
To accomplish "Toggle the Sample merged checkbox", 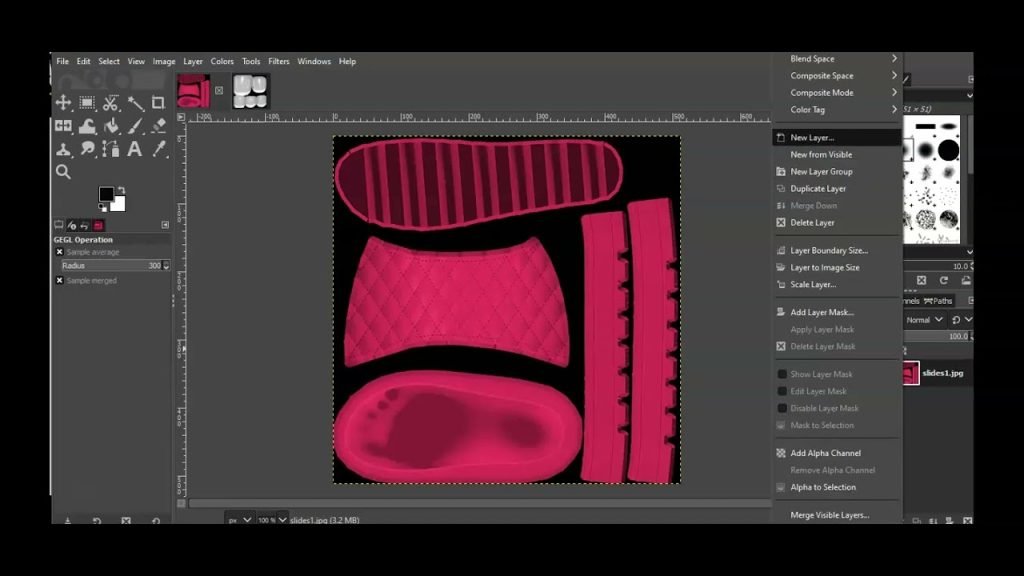I will [x=59, y=281].
